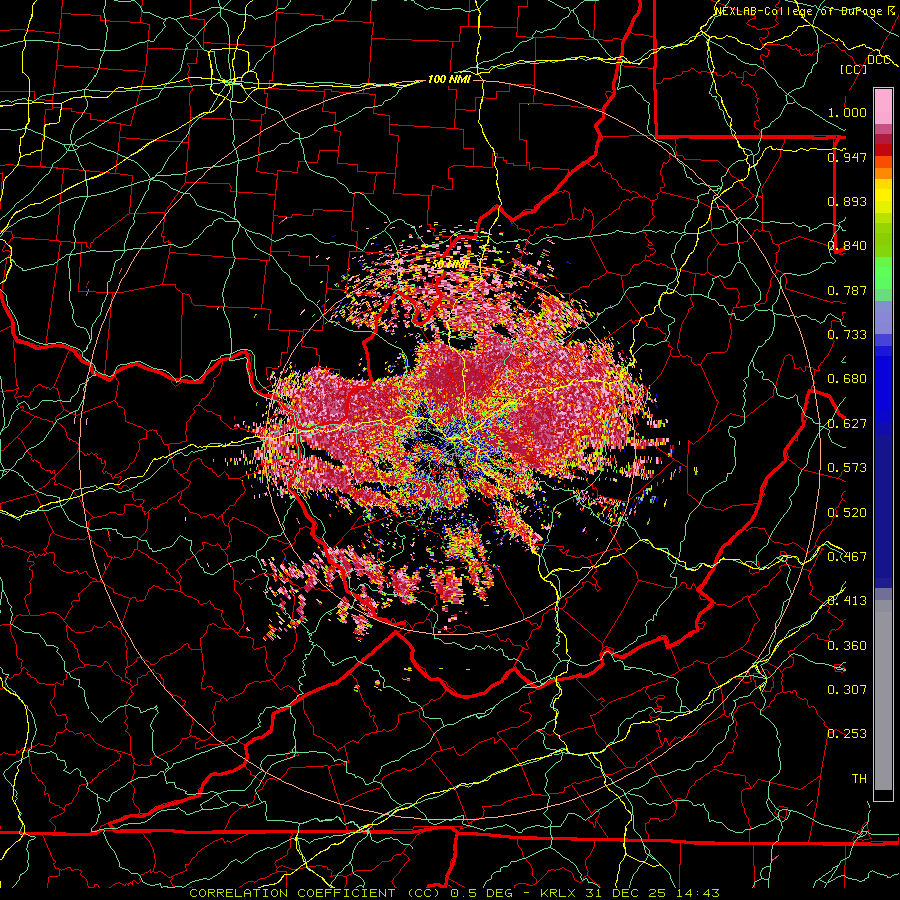Click the KRLX station identifier

point(560,893)
